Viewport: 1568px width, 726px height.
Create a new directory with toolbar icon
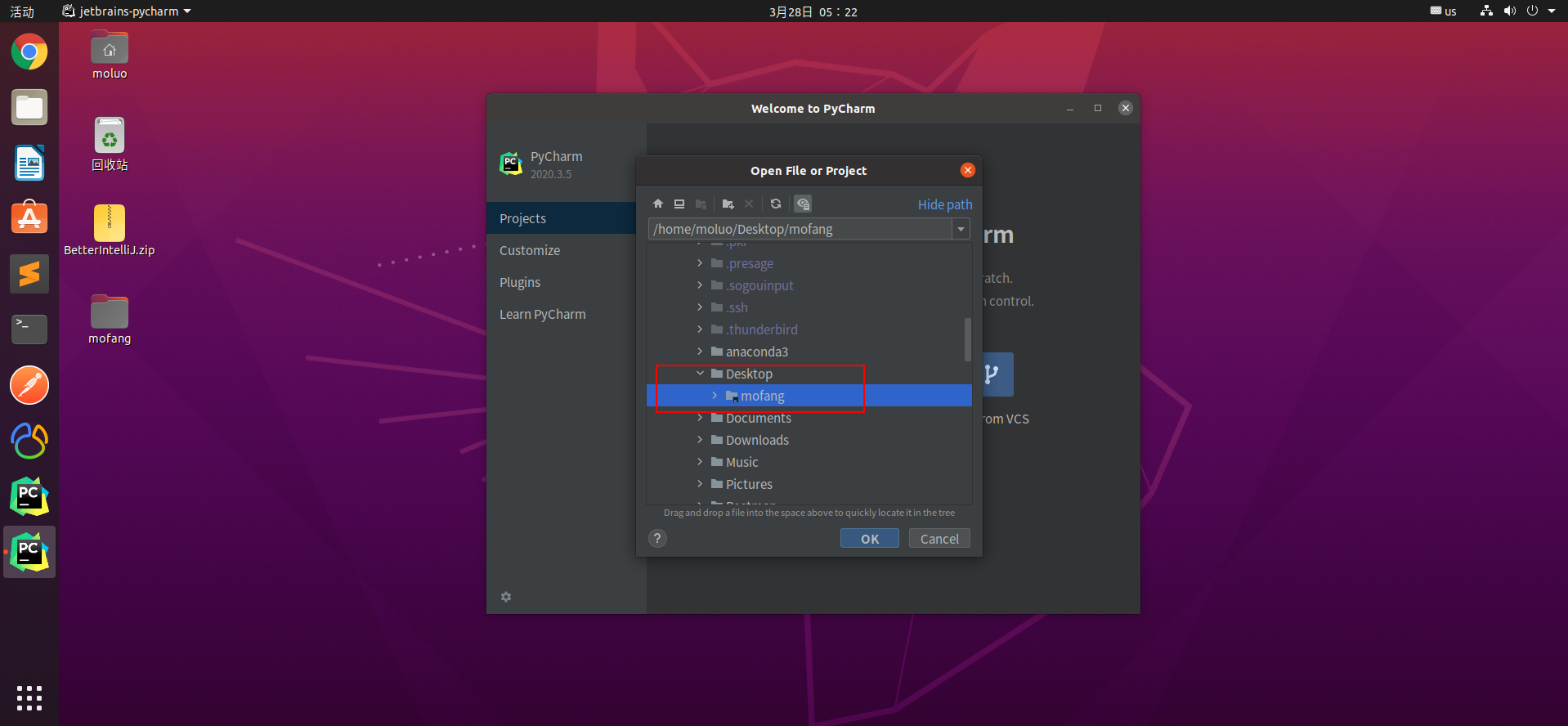pos(728,204)
